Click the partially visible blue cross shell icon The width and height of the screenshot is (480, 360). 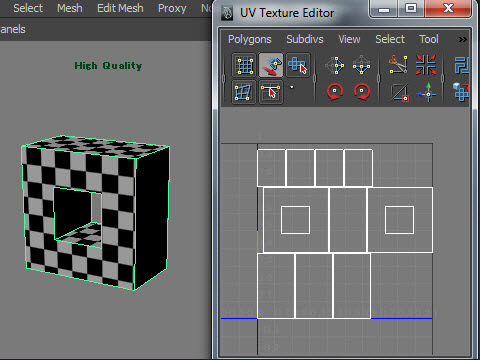[461, 92]
